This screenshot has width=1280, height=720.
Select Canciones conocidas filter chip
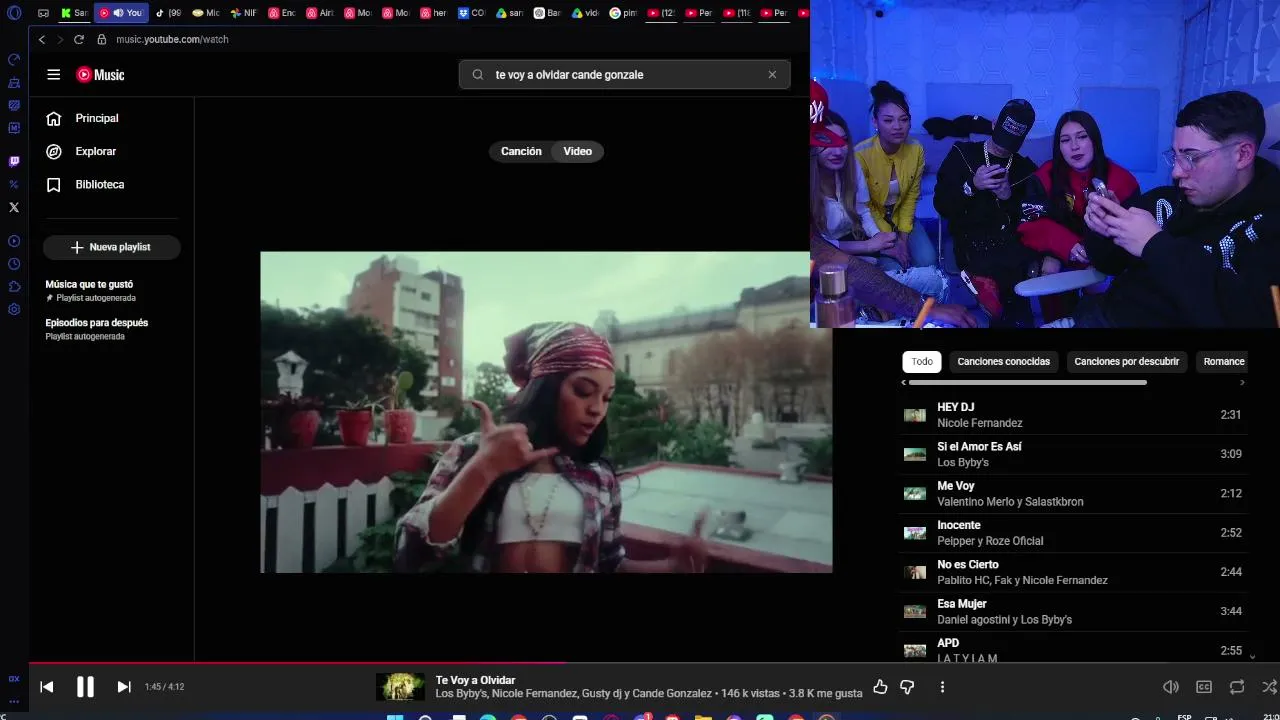click(1003, 362)
